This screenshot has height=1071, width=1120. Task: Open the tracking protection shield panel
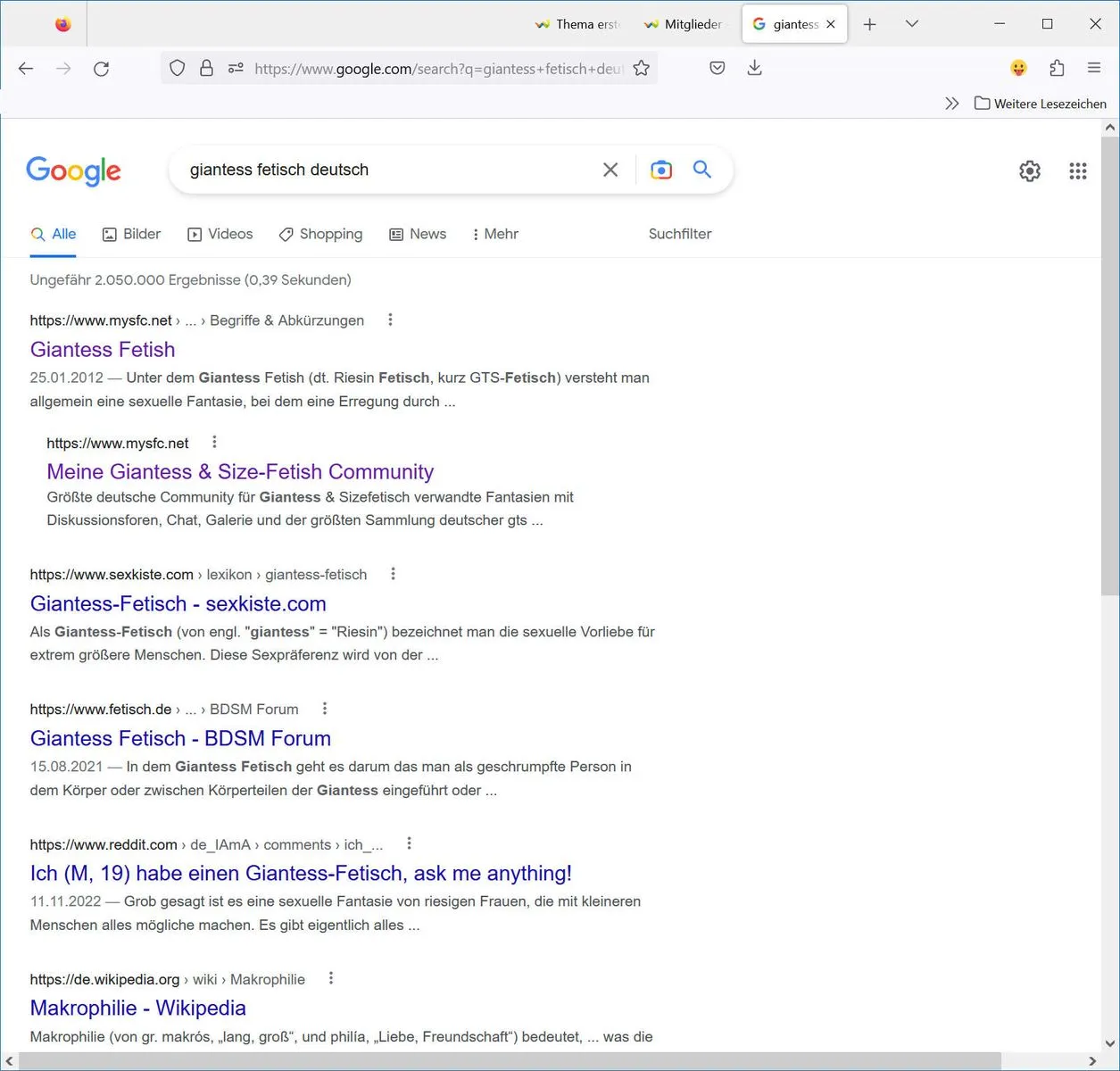click(178, 68)
